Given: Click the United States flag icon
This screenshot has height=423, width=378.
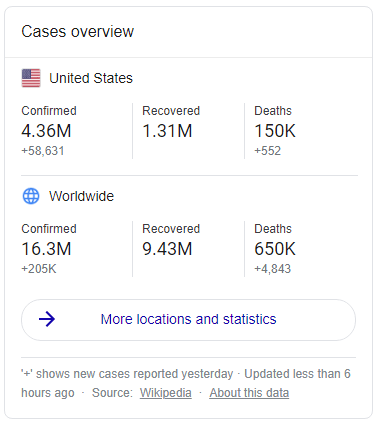Looking at the screenshot, I should coord(31,78).
